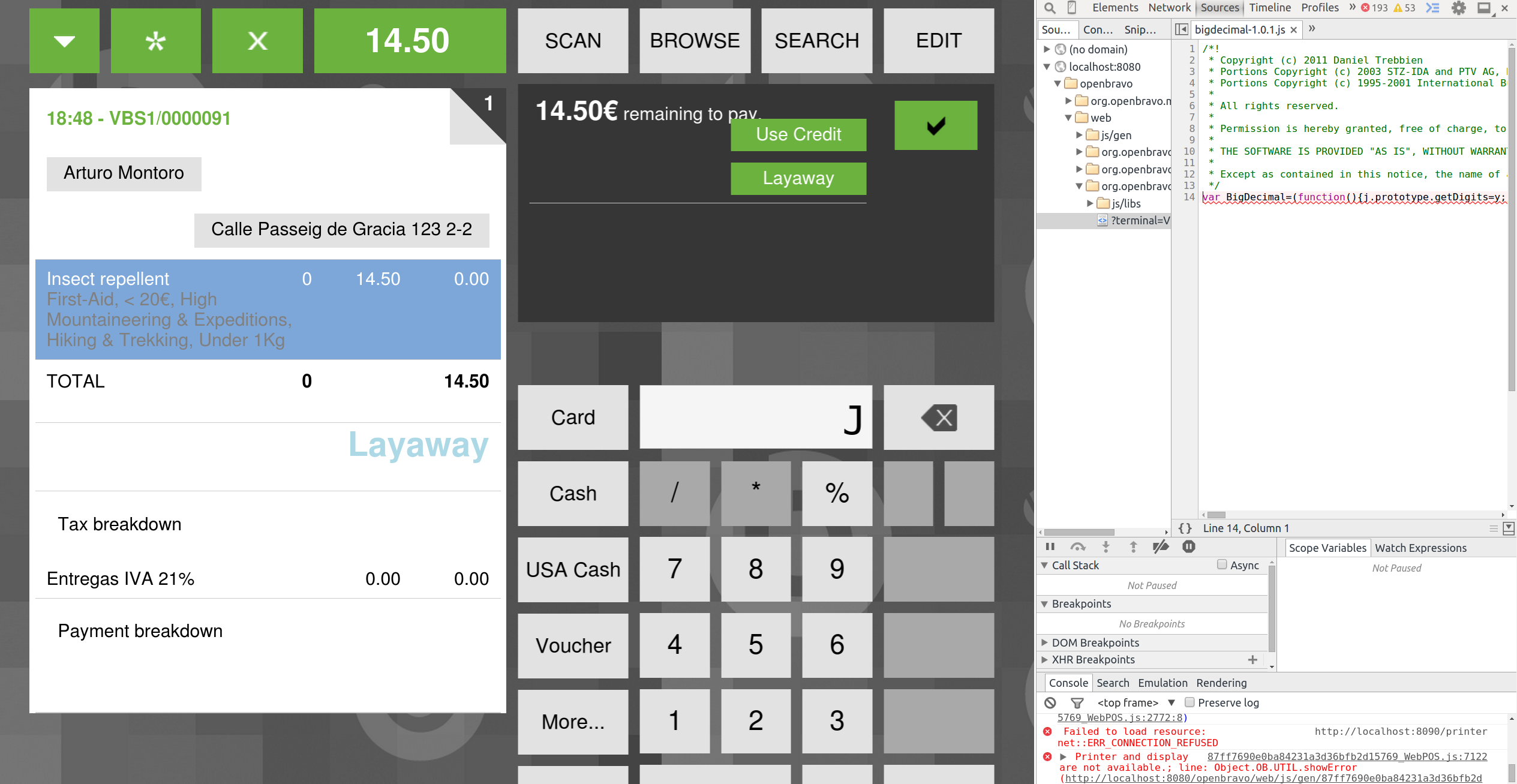Check the Preserve log option
This screenshot has width=1517, height=784.
click(1189, 702)
